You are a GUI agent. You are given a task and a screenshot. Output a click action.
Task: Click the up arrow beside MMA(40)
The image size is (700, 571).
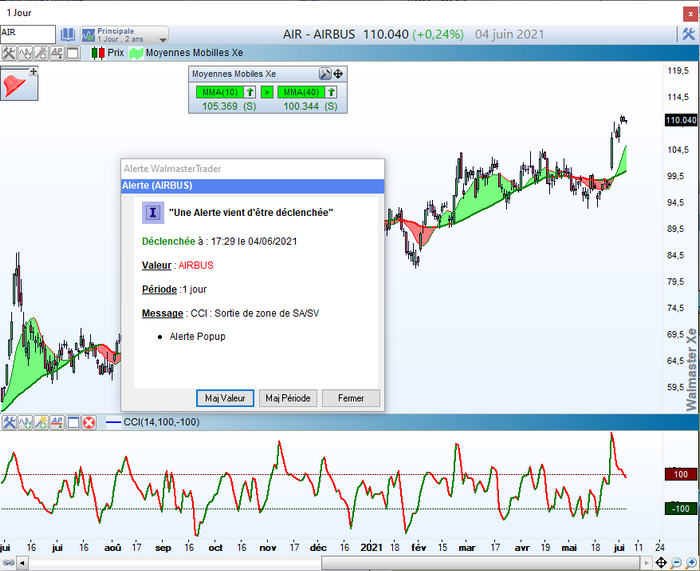tap(331, 92)
